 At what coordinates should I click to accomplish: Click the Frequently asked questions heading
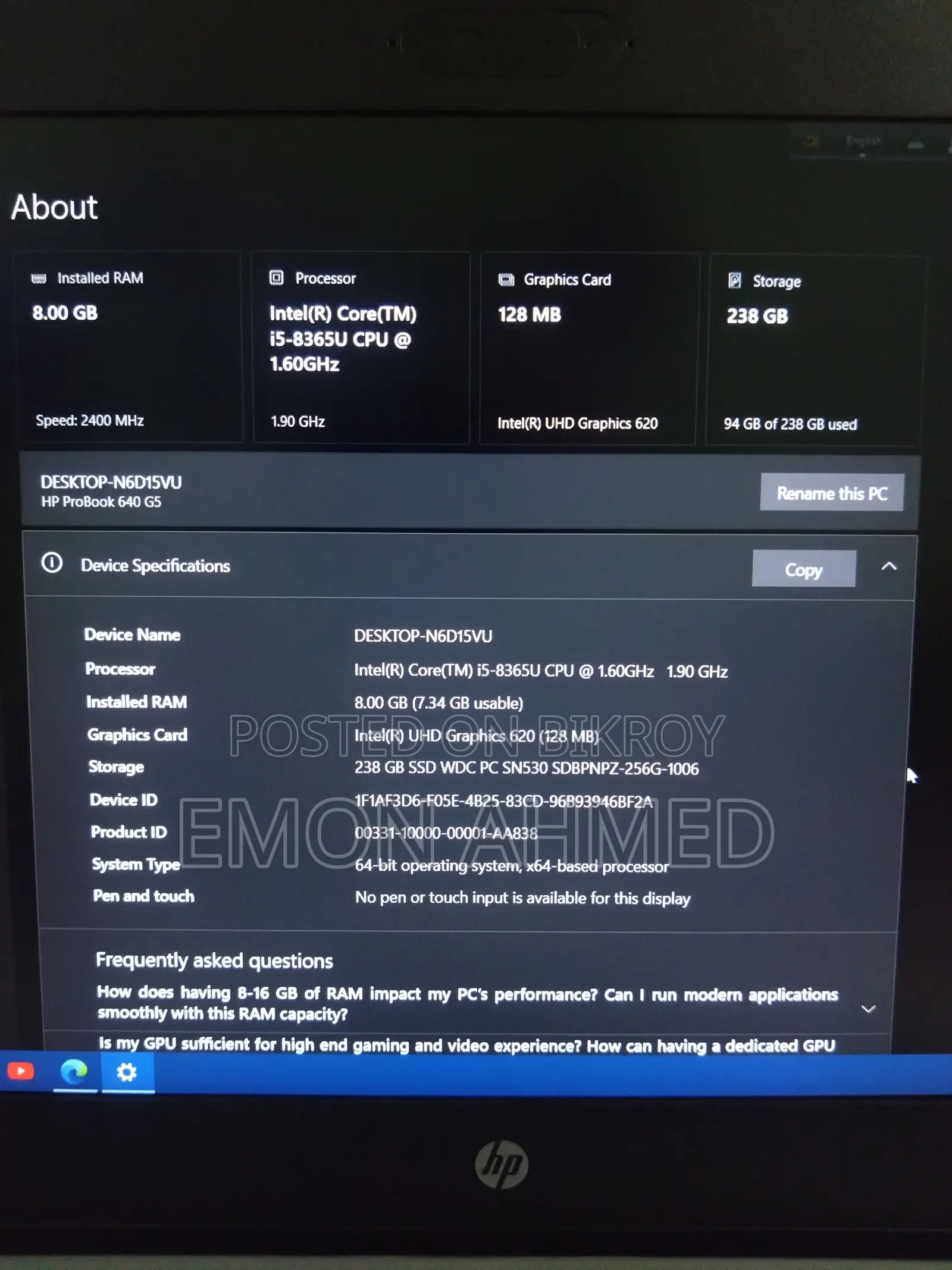pyautogui.click(x=214, y=961)
